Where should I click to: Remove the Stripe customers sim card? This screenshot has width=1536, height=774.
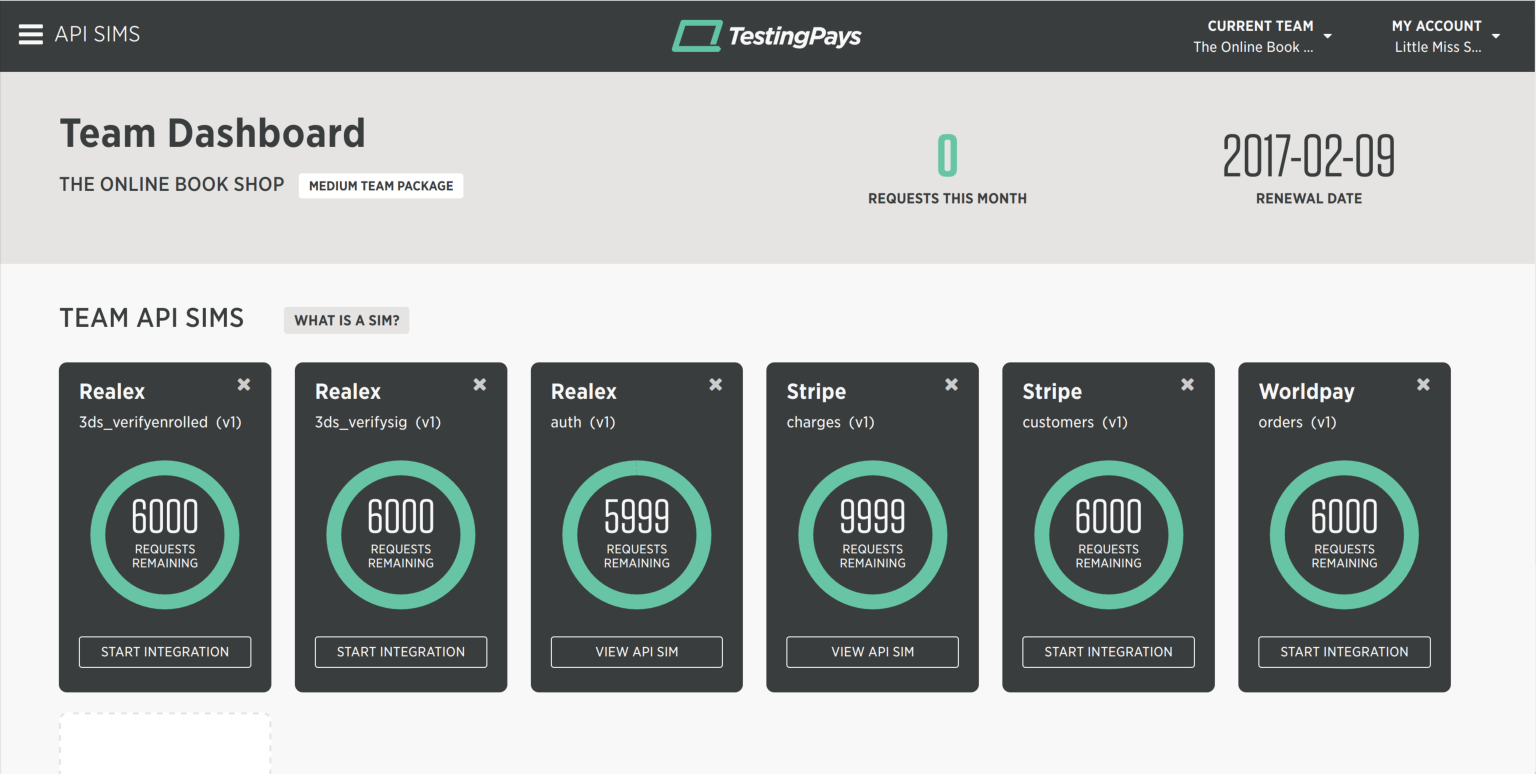pyautogui.click(x=1188, y=384)
